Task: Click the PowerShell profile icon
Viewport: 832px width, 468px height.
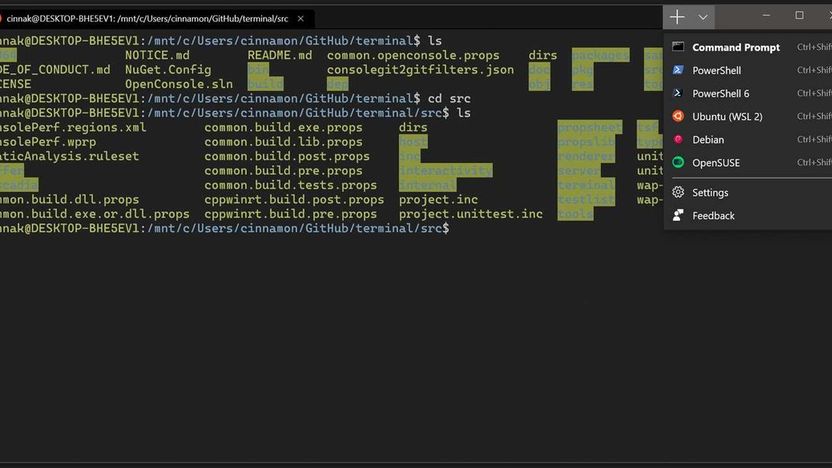Action: pos(678,70)
